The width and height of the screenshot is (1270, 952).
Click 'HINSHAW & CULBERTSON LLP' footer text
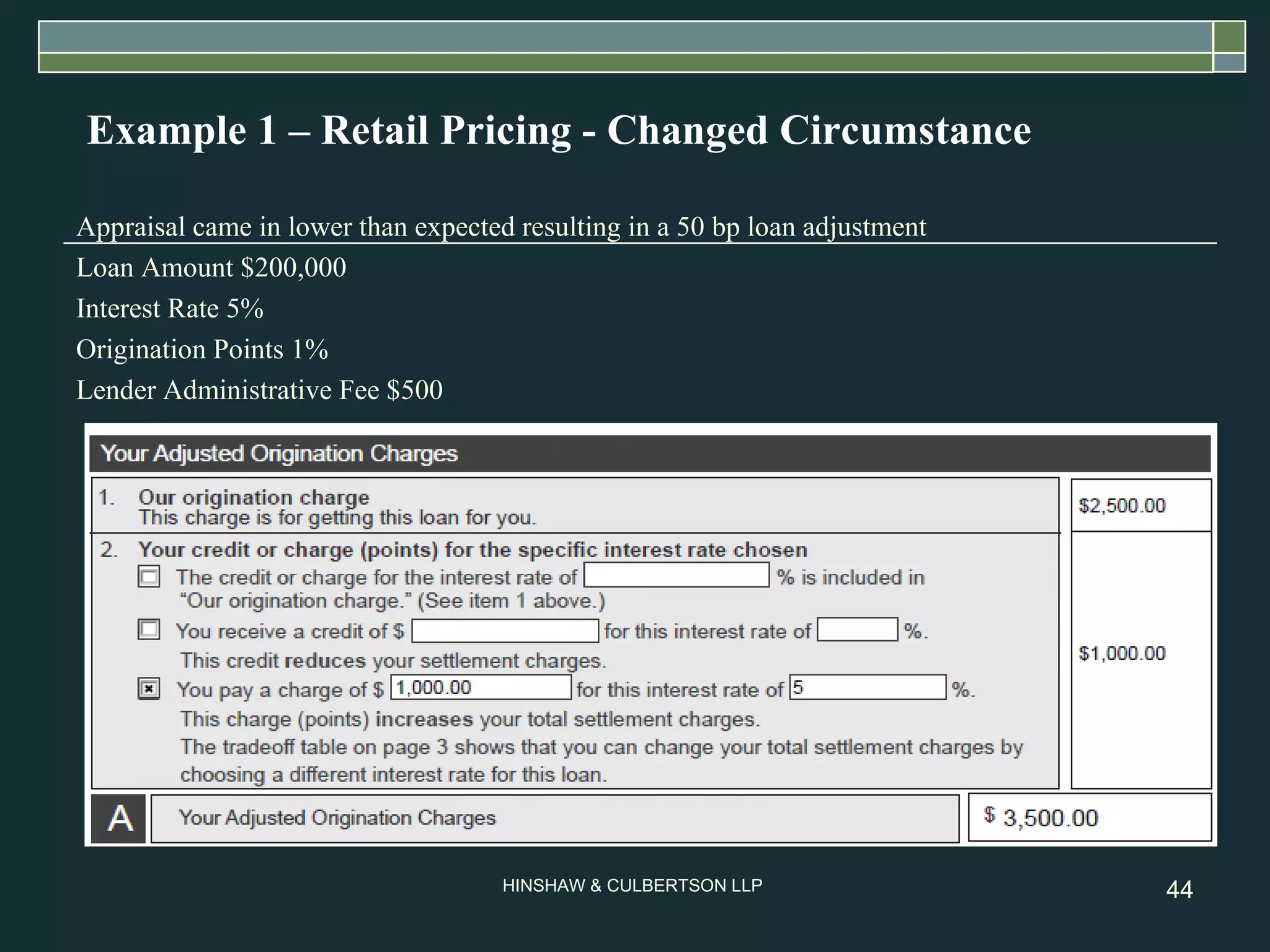tap(633, 886)
